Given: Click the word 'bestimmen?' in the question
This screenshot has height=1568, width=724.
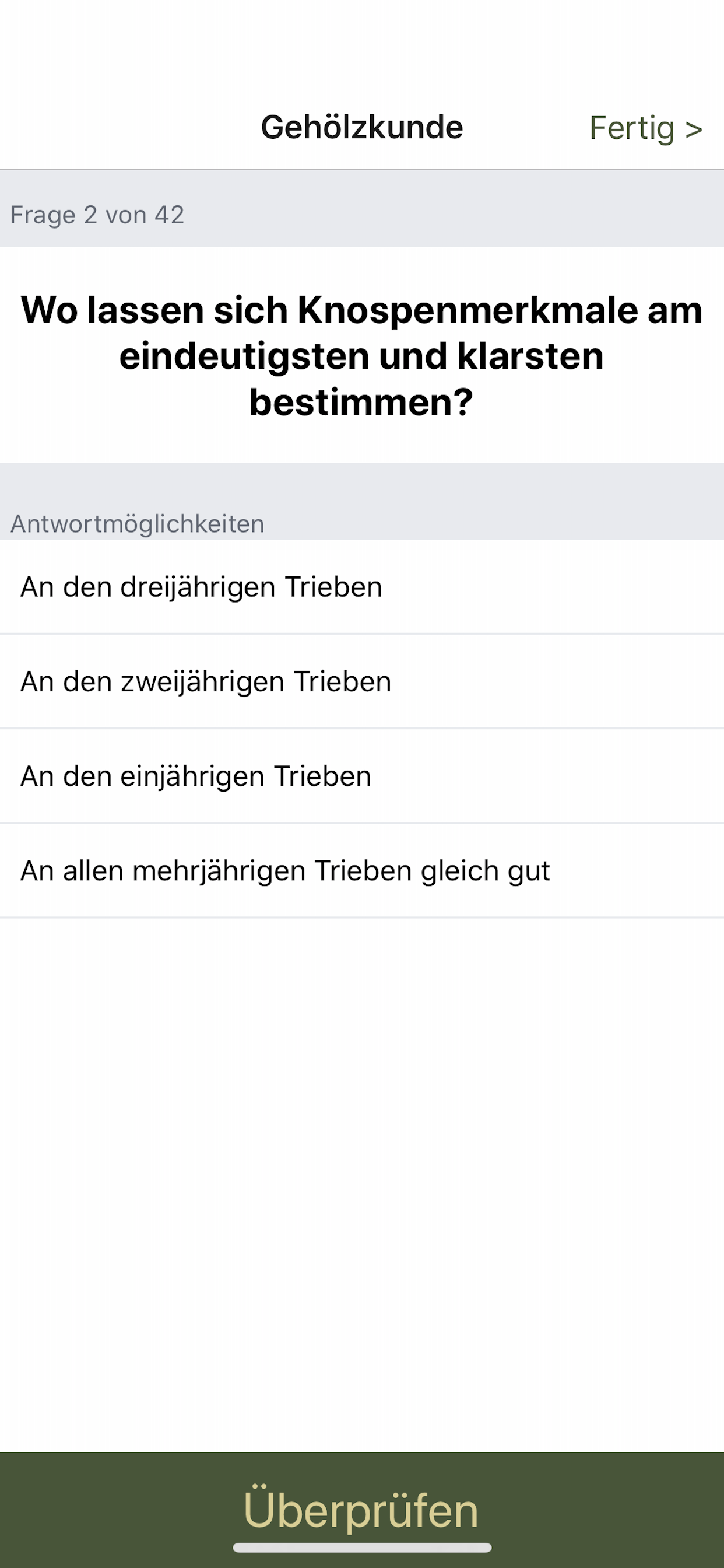Looking at the screenshot, I should [x=361, y=402].
